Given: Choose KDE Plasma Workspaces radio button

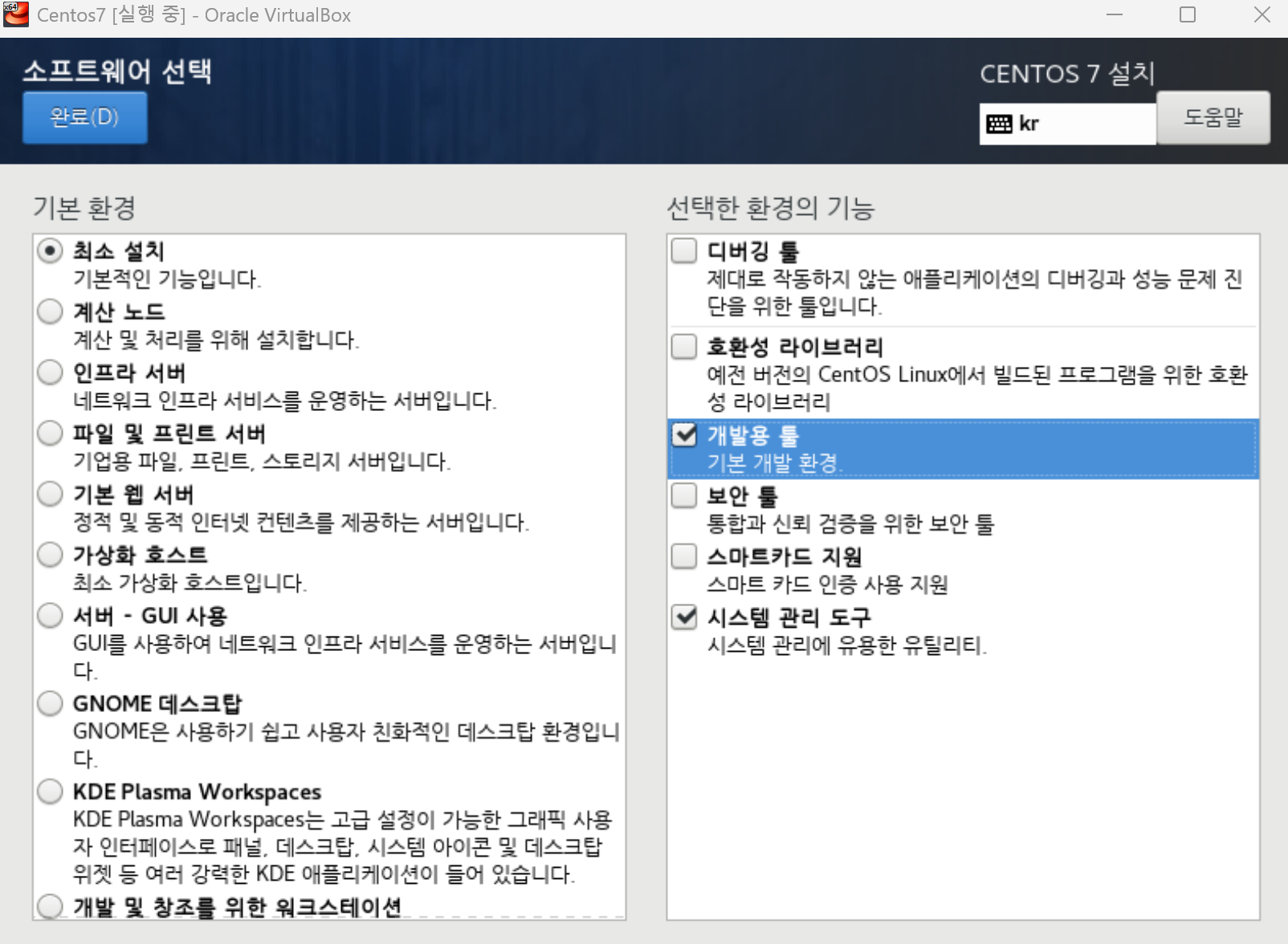Looking at the screenshot, I should (x=50, y=791).
